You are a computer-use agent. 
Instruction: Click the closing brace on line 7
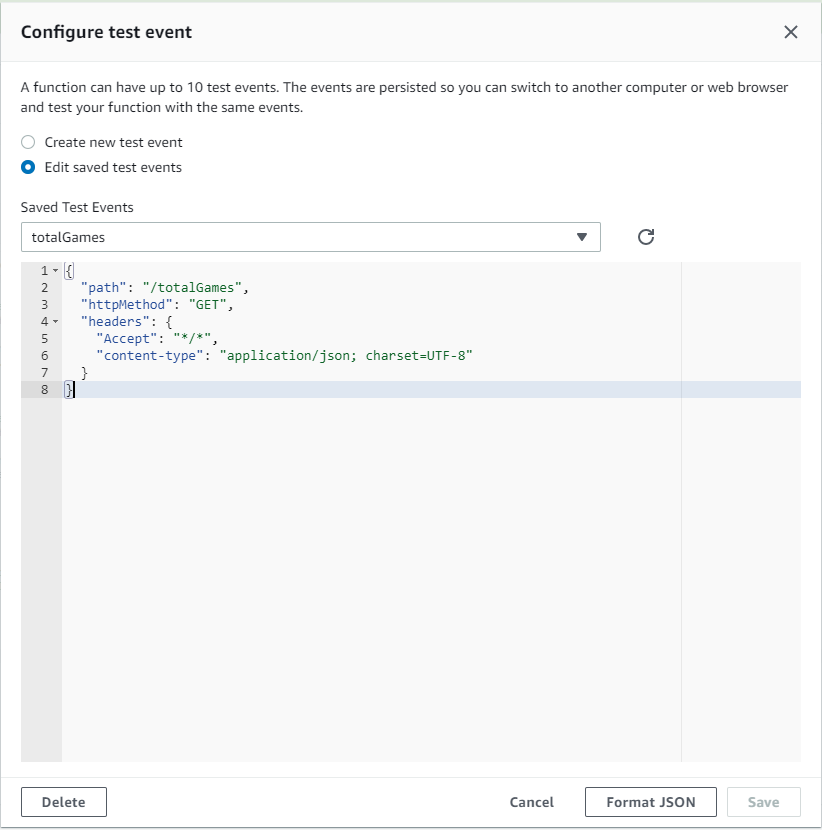click(84, 373)
